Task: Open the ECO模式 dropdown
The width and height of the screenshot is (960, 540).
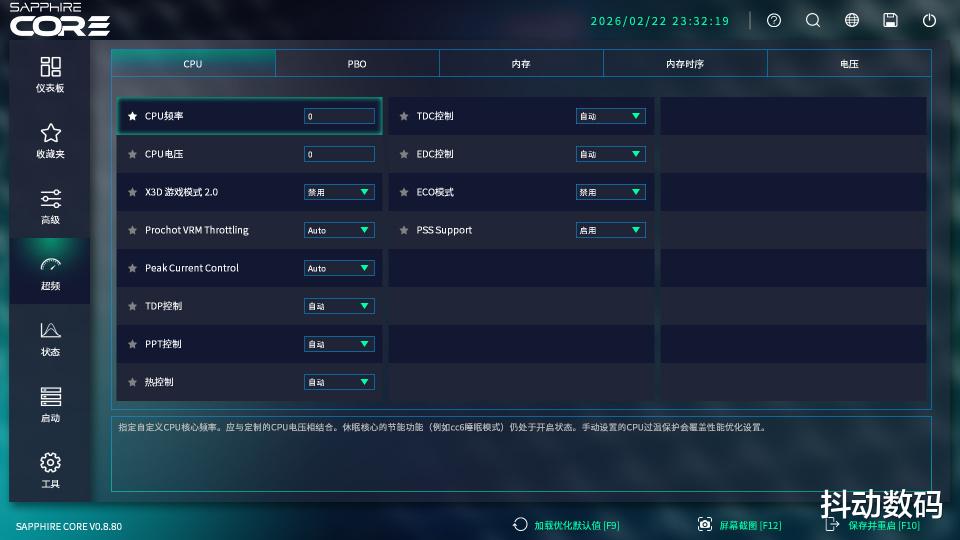Action: [611, 192]
